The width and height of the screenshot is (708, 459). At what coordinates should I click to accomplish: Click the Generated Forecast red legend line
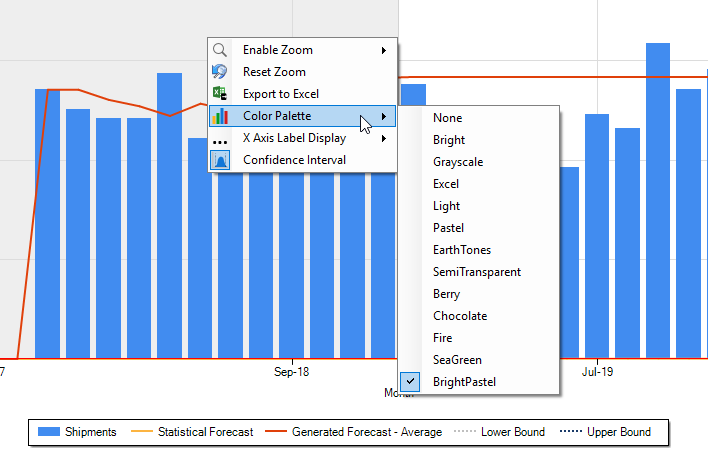[276, 432]
